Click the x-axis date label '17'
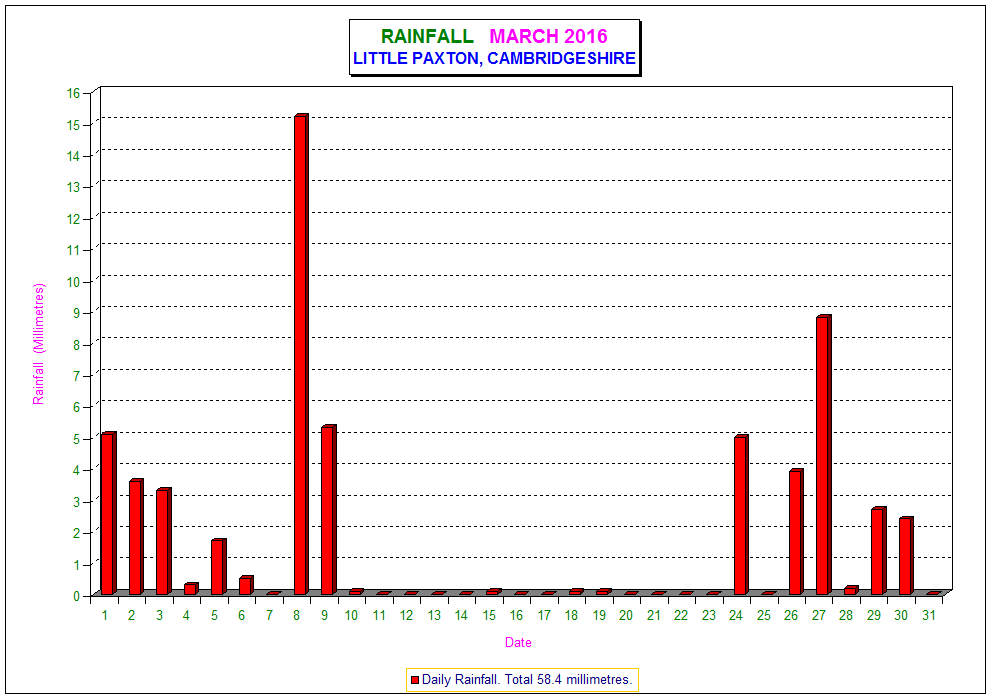Image resolution: width=991 pixels, height=698 pixels. coord(544,615)
